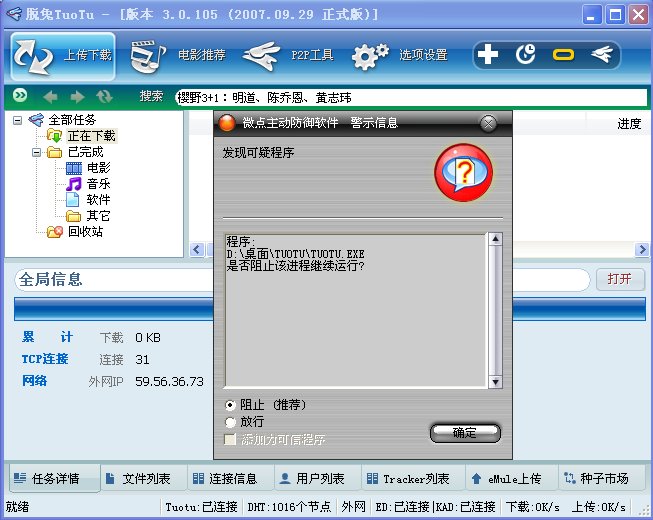Go back with the left arrow
The width and height of the screenshot is (653, 520).
coord(50,97)
